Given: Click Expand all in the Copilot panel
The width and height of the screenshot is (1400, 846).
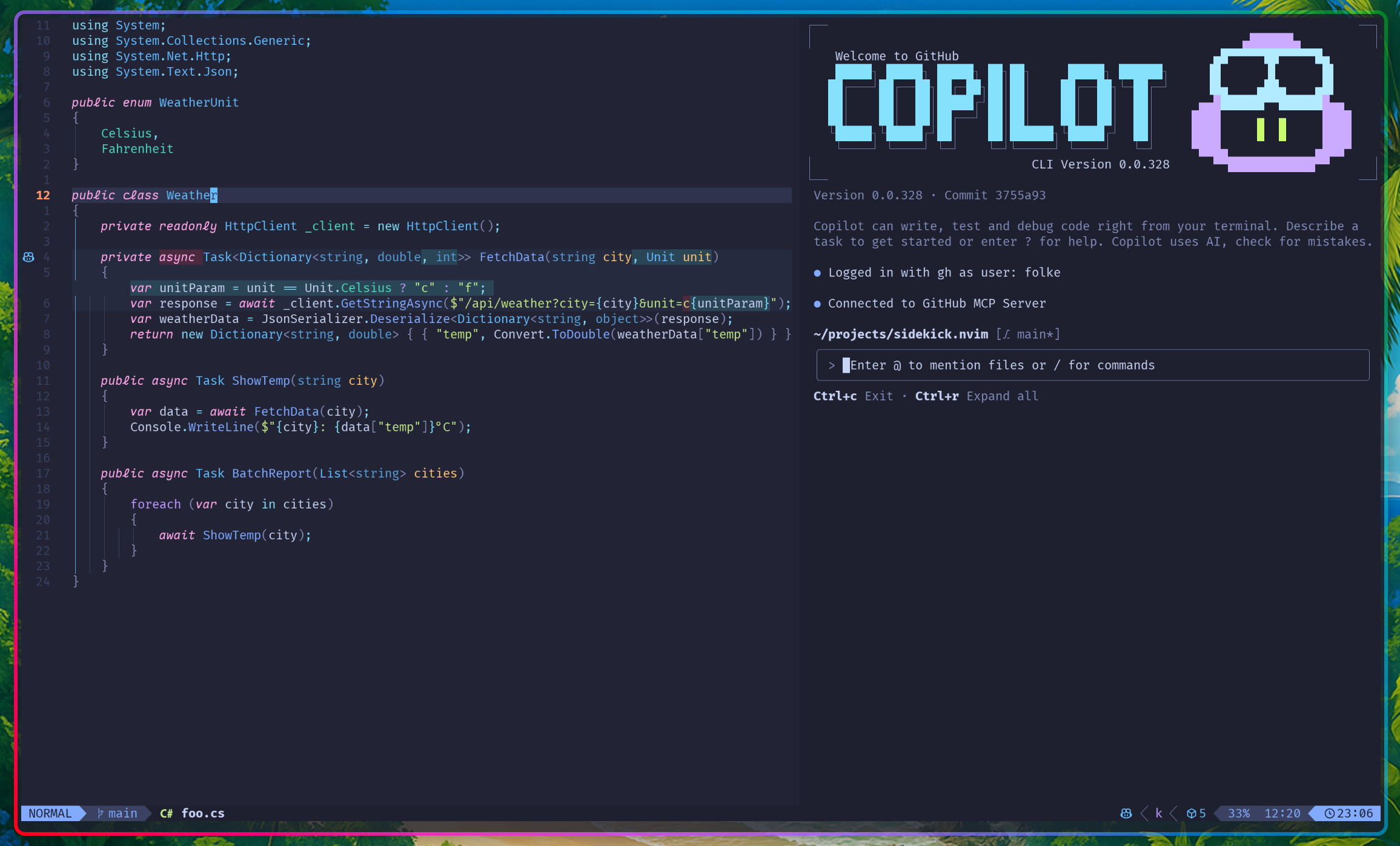Looking at the screenshot, I should 1002,396.
